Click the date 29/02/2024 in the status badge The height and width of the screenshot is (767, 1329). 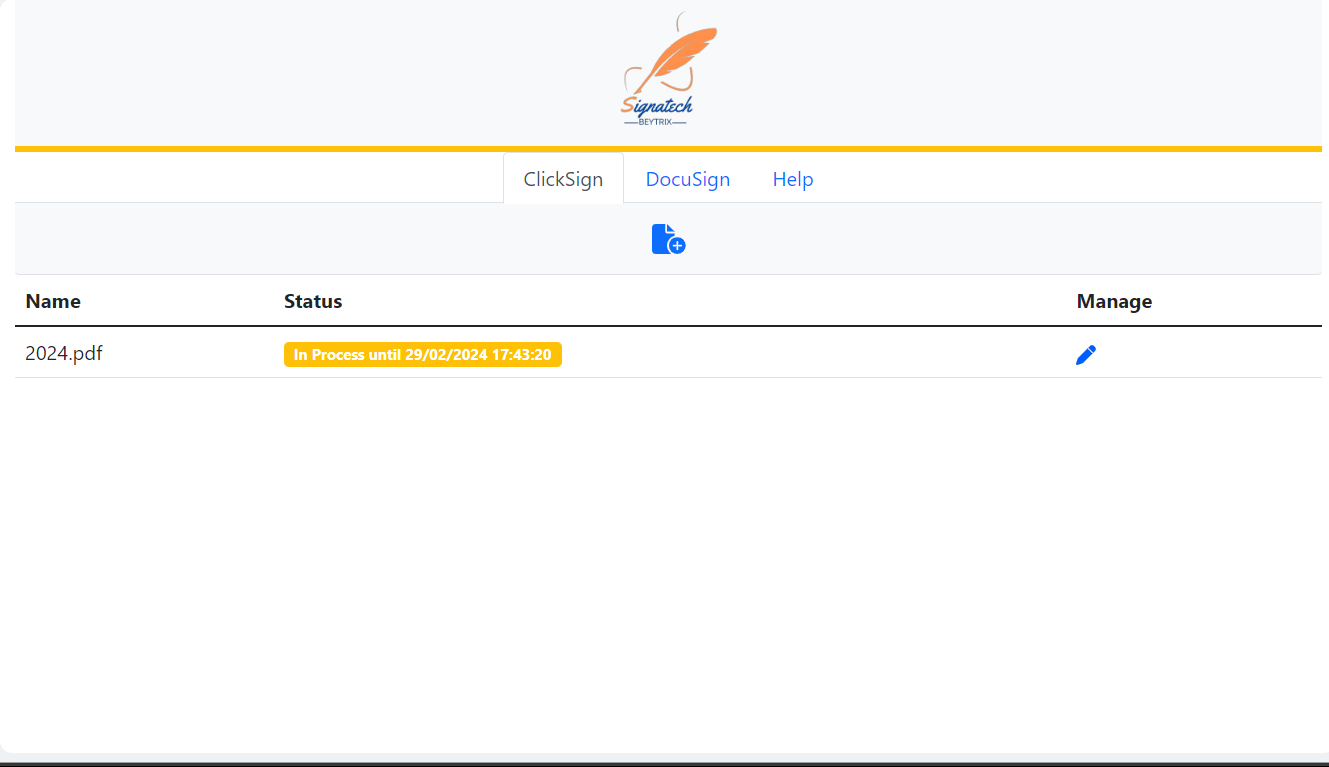tap(446, 355)
